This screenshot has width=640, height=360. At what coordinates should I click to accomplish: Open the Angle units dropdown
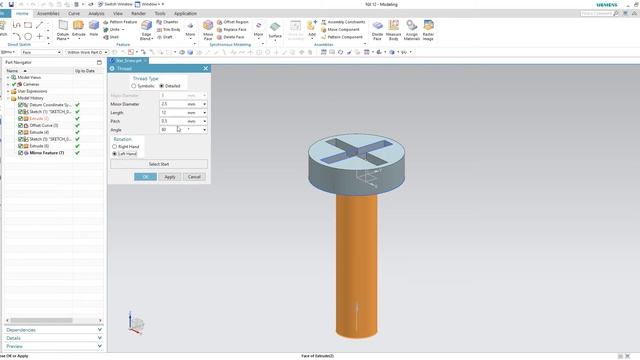coord(204,130)
